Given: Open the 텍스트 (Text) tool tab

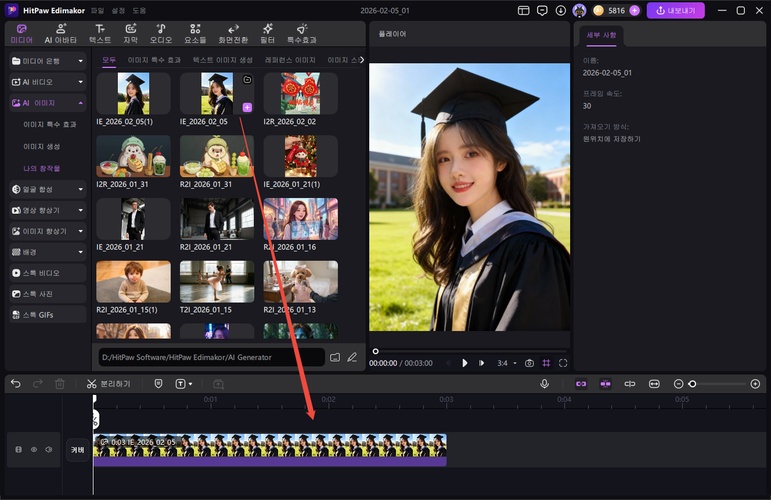Looking at the screenshot, I should [x=100, y=33].
